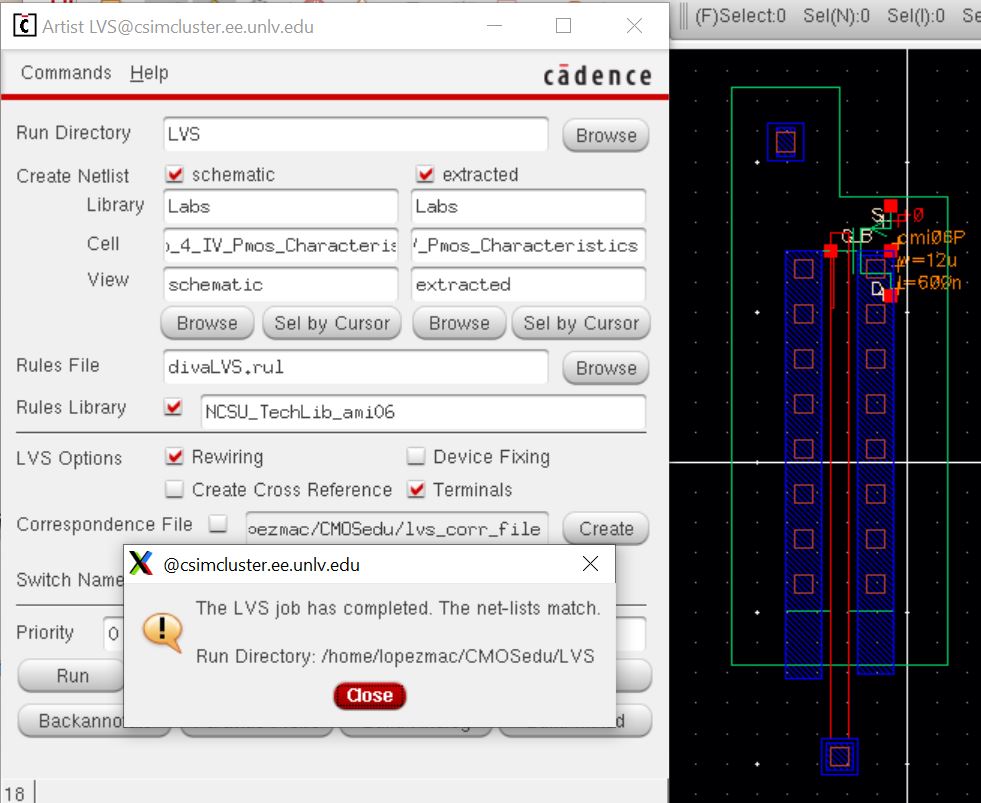
Task: Click the Run button
Action: (x=72, y=676)
